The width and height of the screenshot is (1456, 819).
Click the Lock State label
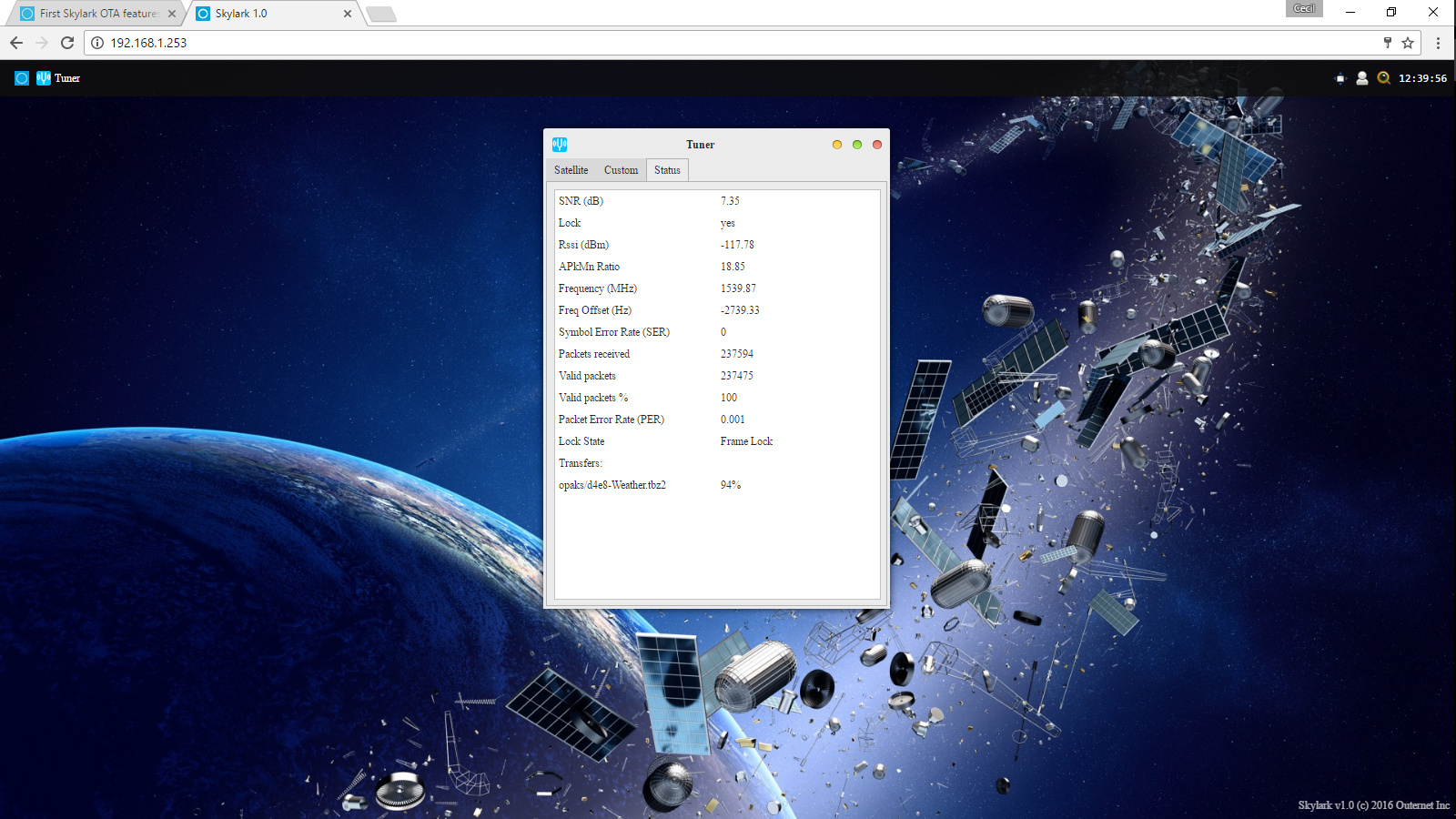[581, 441]
